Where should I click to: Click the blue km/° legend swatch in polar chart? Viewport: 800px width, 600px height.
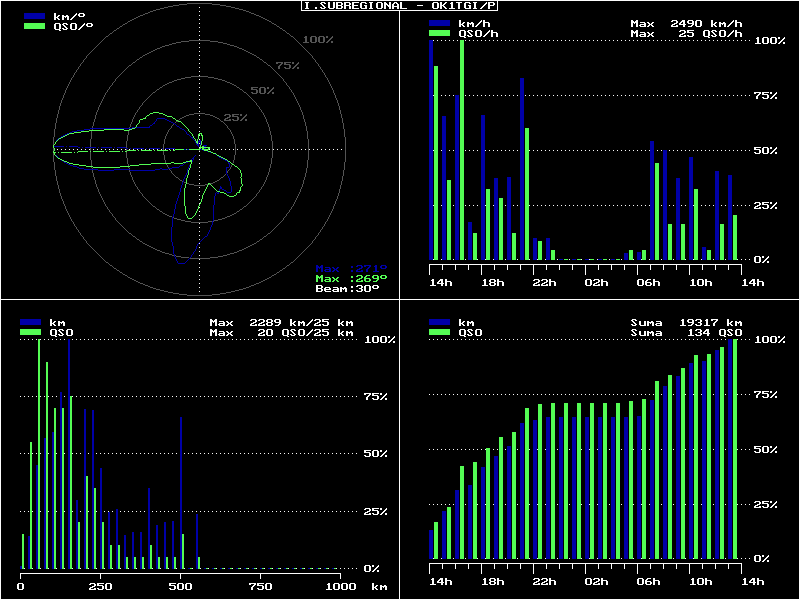coord(34,17)
